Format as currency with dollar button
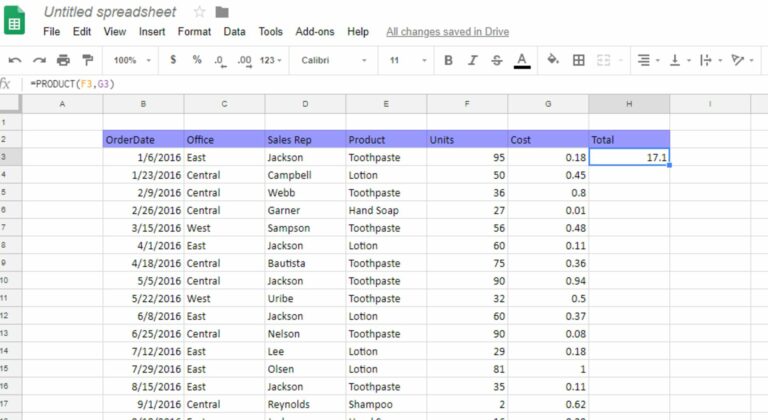Screen dimensions: 768x420 point(173,60)
